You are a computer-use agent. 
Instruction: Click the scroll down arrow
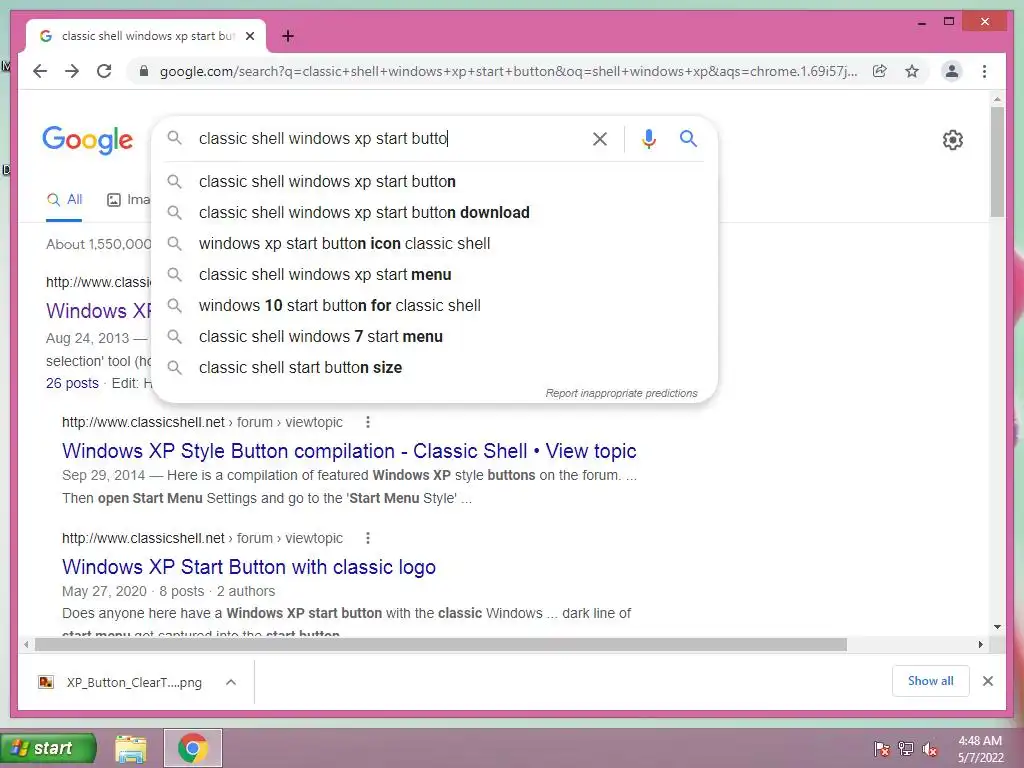coord(997,627)
